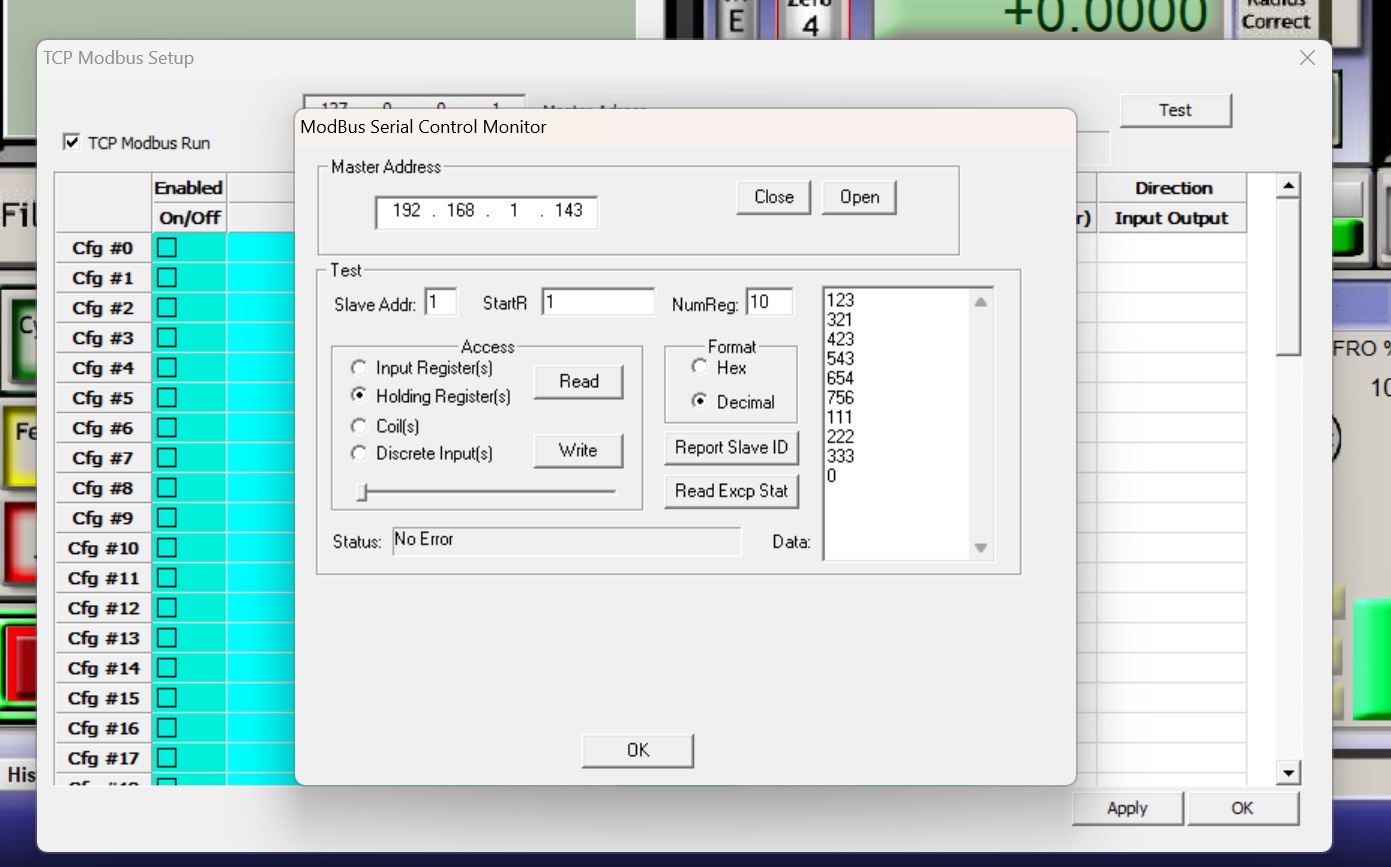Turn on the Cfg #8 checkbox
The width and height of the screenshot is (1391, 867).
pos(167,488)
